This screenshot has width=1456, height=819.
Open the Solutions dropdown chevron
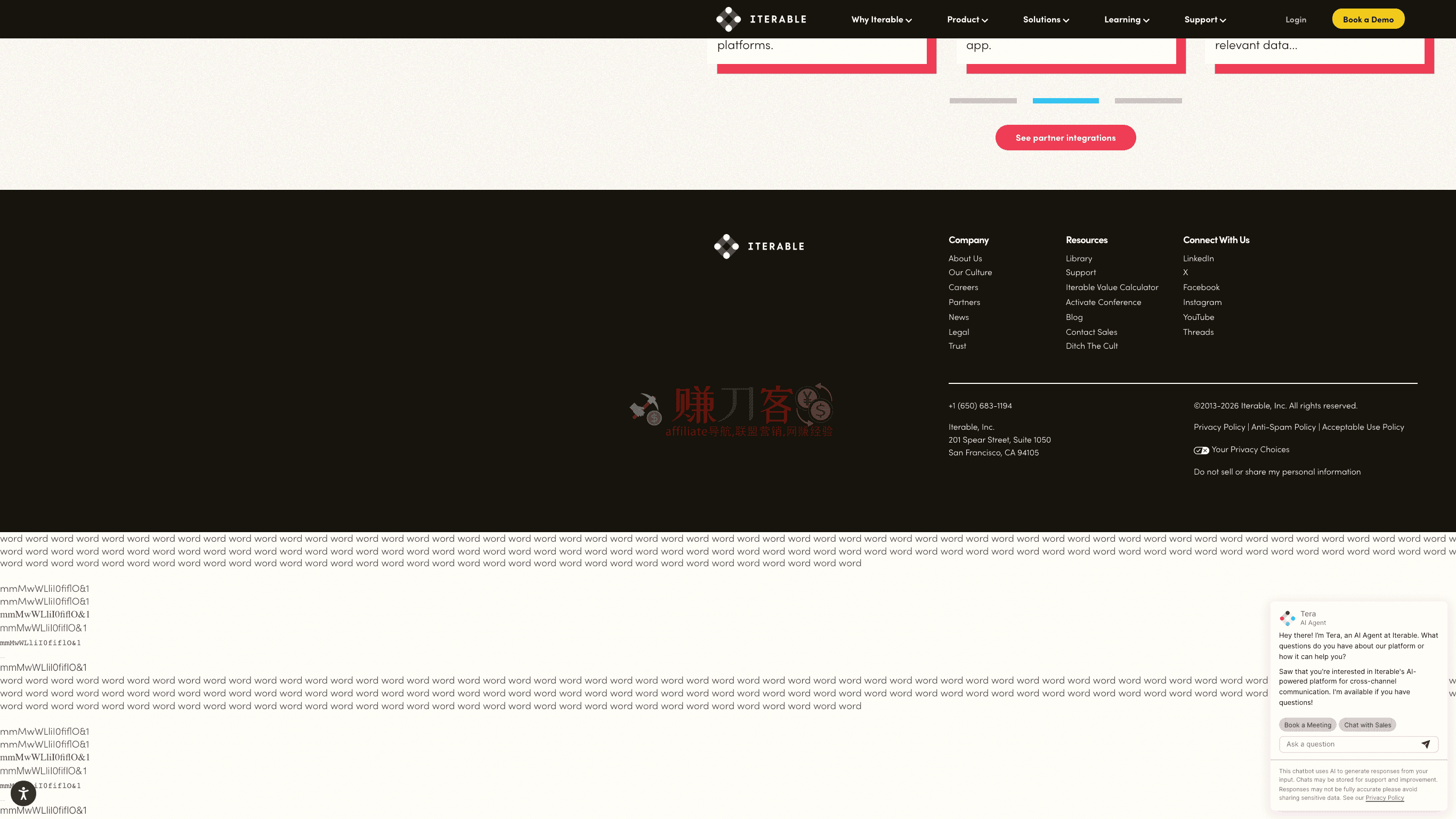pos(1066,20)
